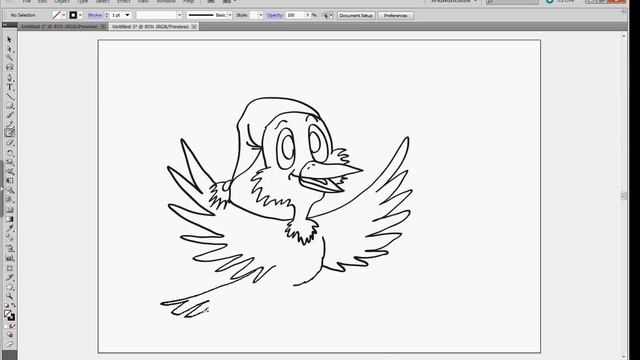The image size is (640, 360).
Task: Select the Scale tool
Action: coord(9,162)
